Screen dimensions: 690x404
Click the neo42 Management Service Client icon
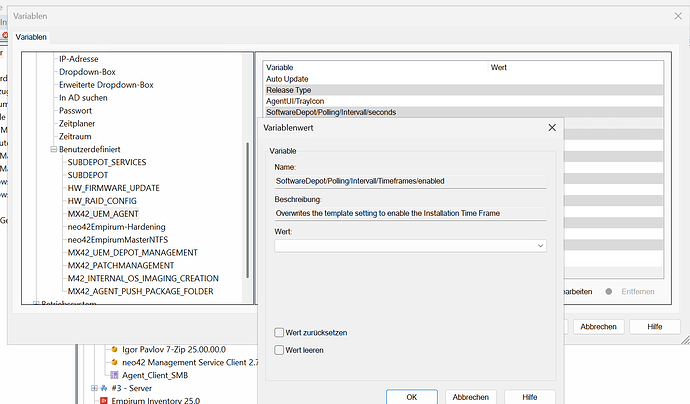(x=113, y=361)
